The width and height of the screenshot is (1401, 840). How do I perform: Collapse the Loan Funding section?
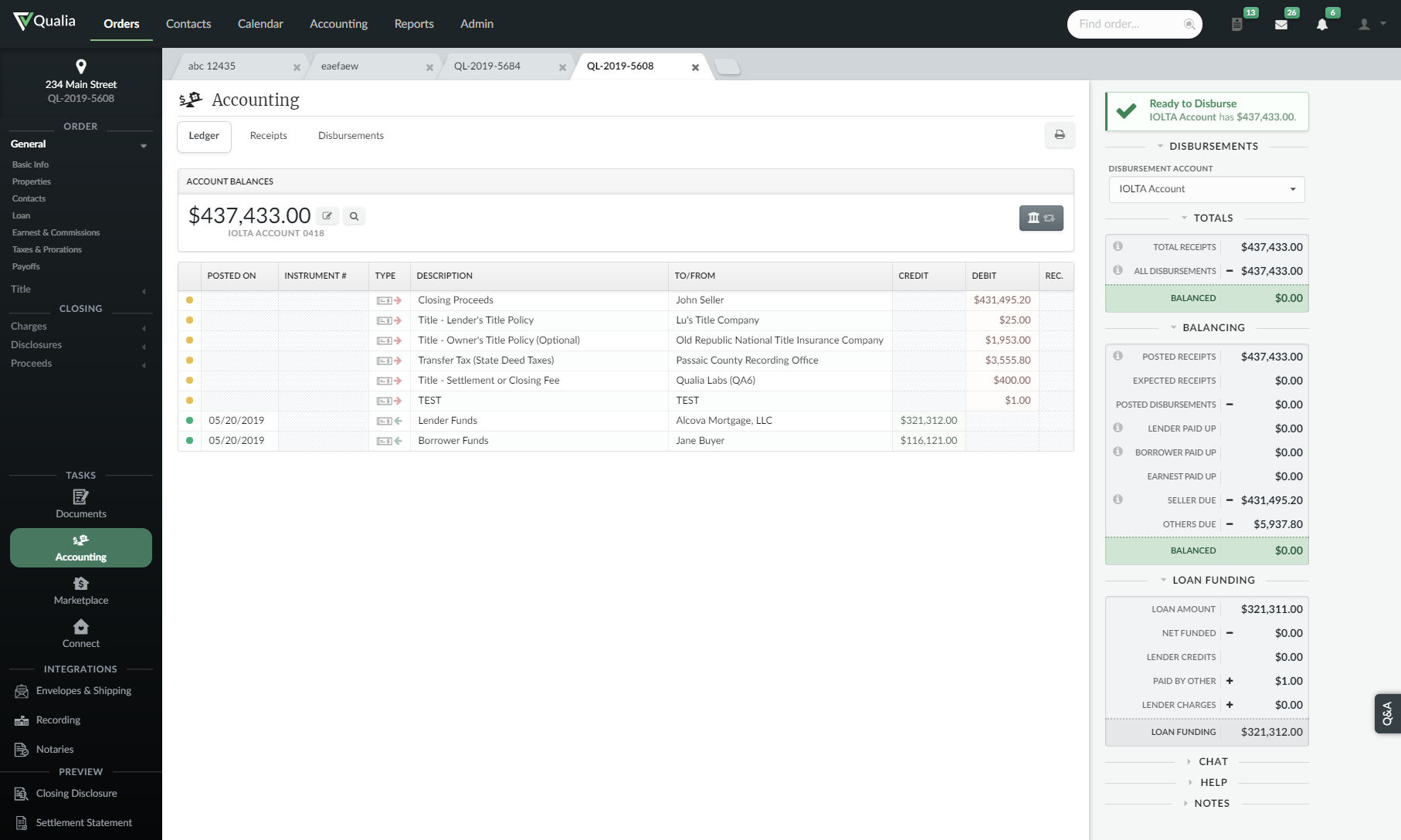pos(1207,580)
